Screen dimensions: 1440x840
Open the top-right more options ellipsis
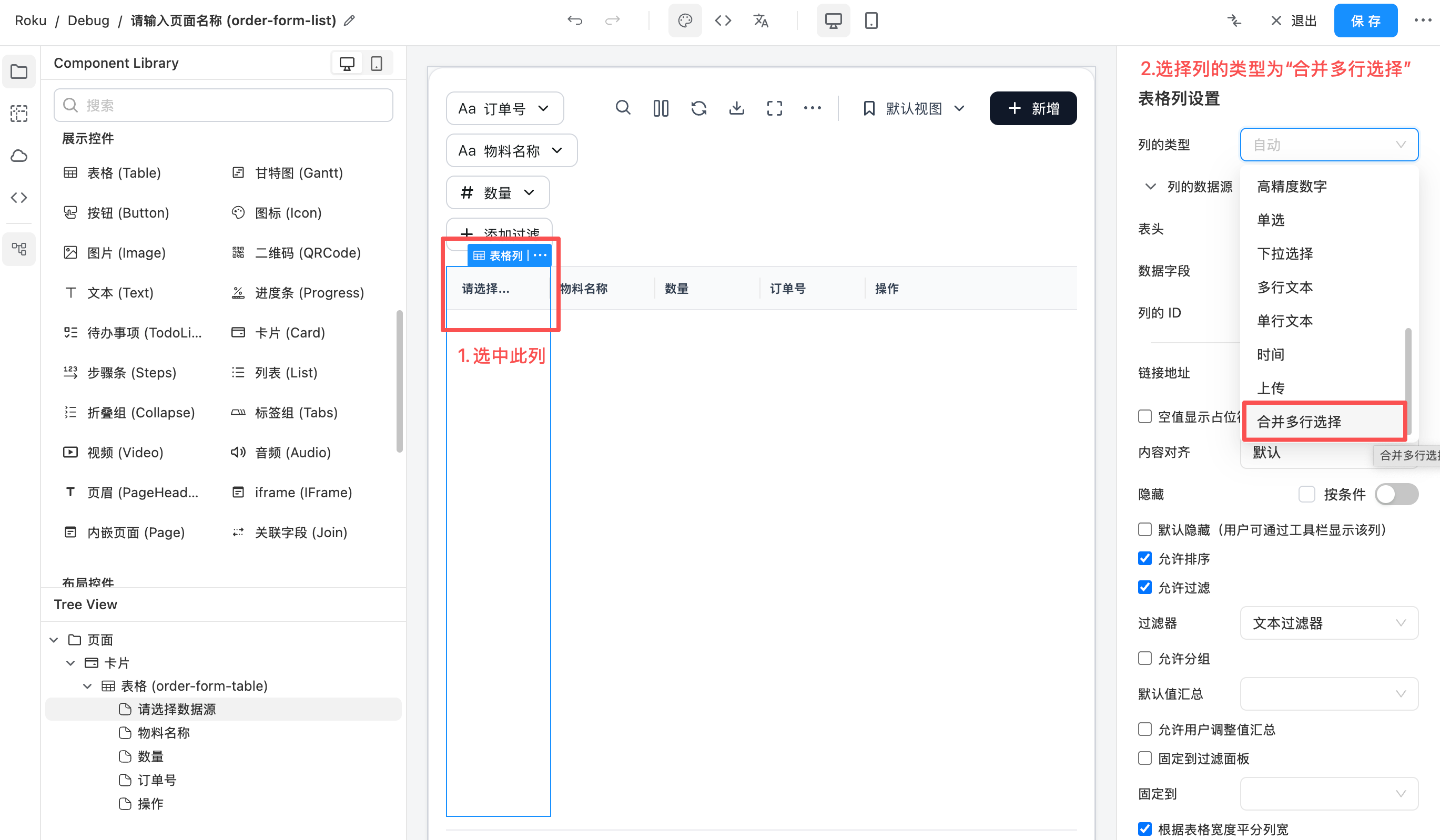click(x=1422, y=21)
